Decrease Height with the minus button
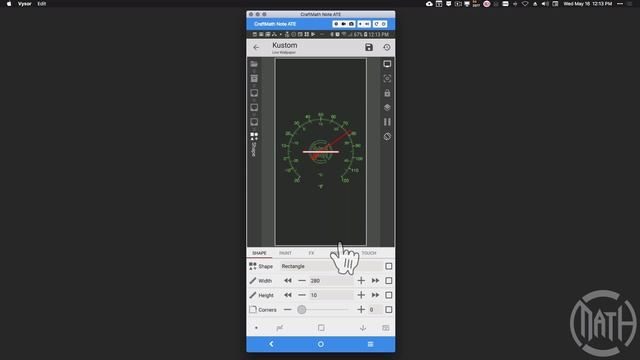The width and height of the screenshot is (640, 360). [x=302, y=295]
